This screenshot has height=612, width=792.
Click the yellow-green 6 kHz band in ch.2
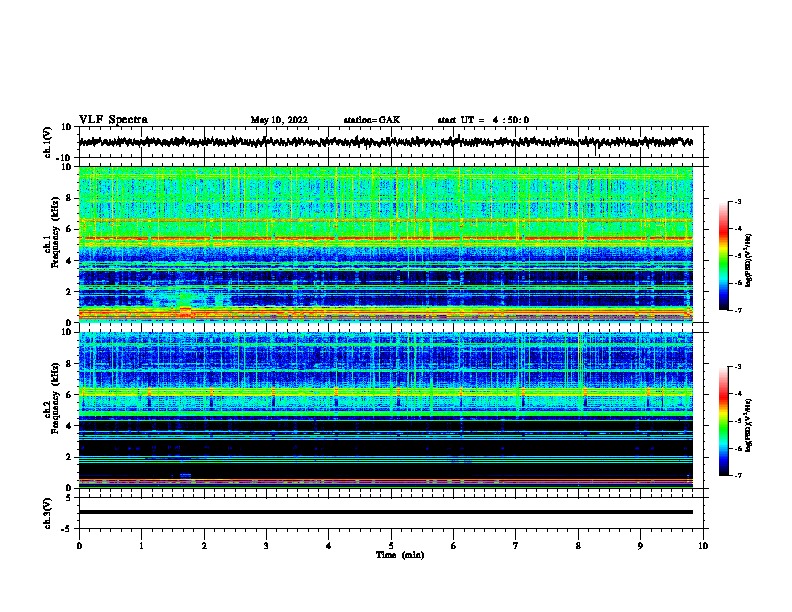click(x=385, y=392)
